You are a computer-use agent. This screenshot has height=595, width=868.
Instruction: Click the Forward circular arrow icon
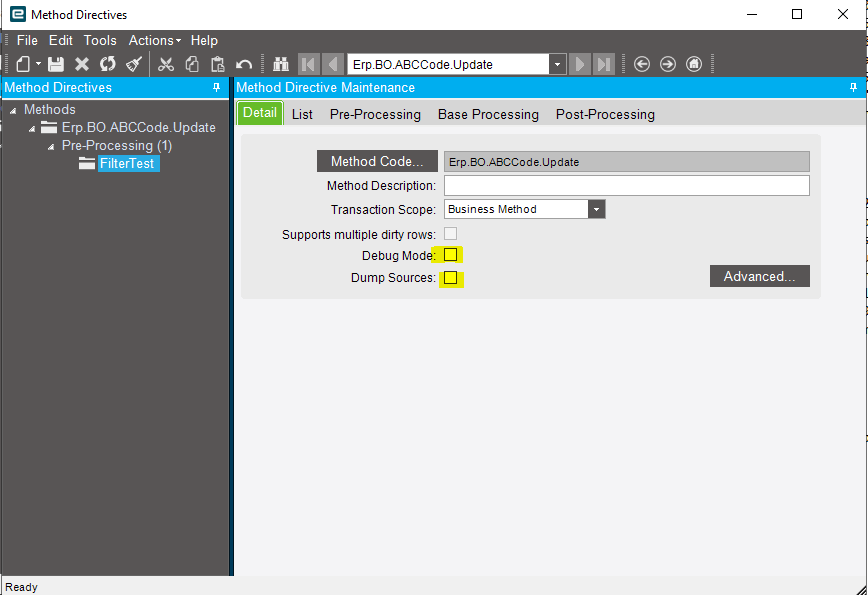[x=668, y=64]
